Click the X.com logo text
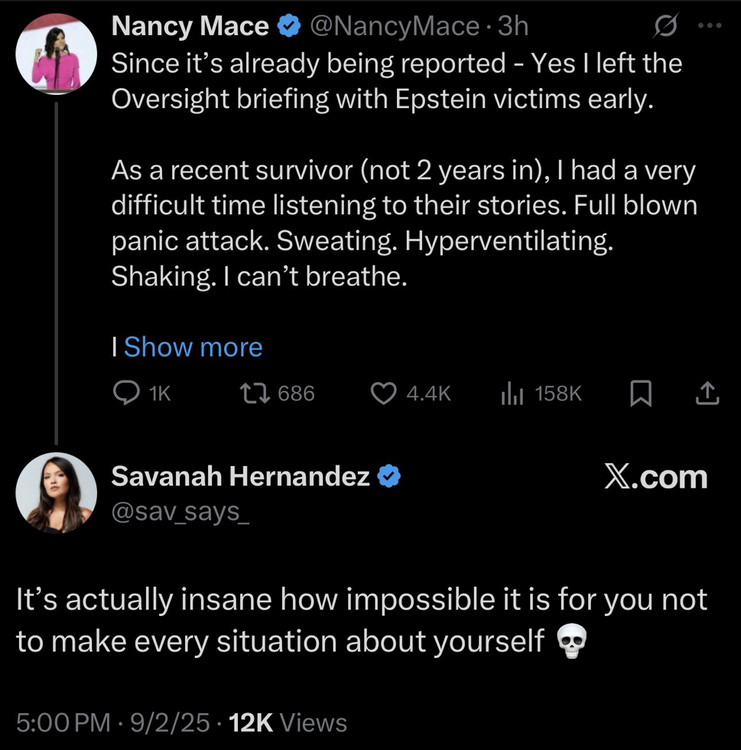The image size is (741, 750). 656,477
